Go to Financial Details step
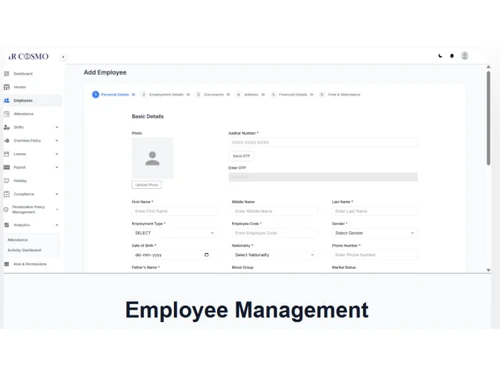 (293, 95)
